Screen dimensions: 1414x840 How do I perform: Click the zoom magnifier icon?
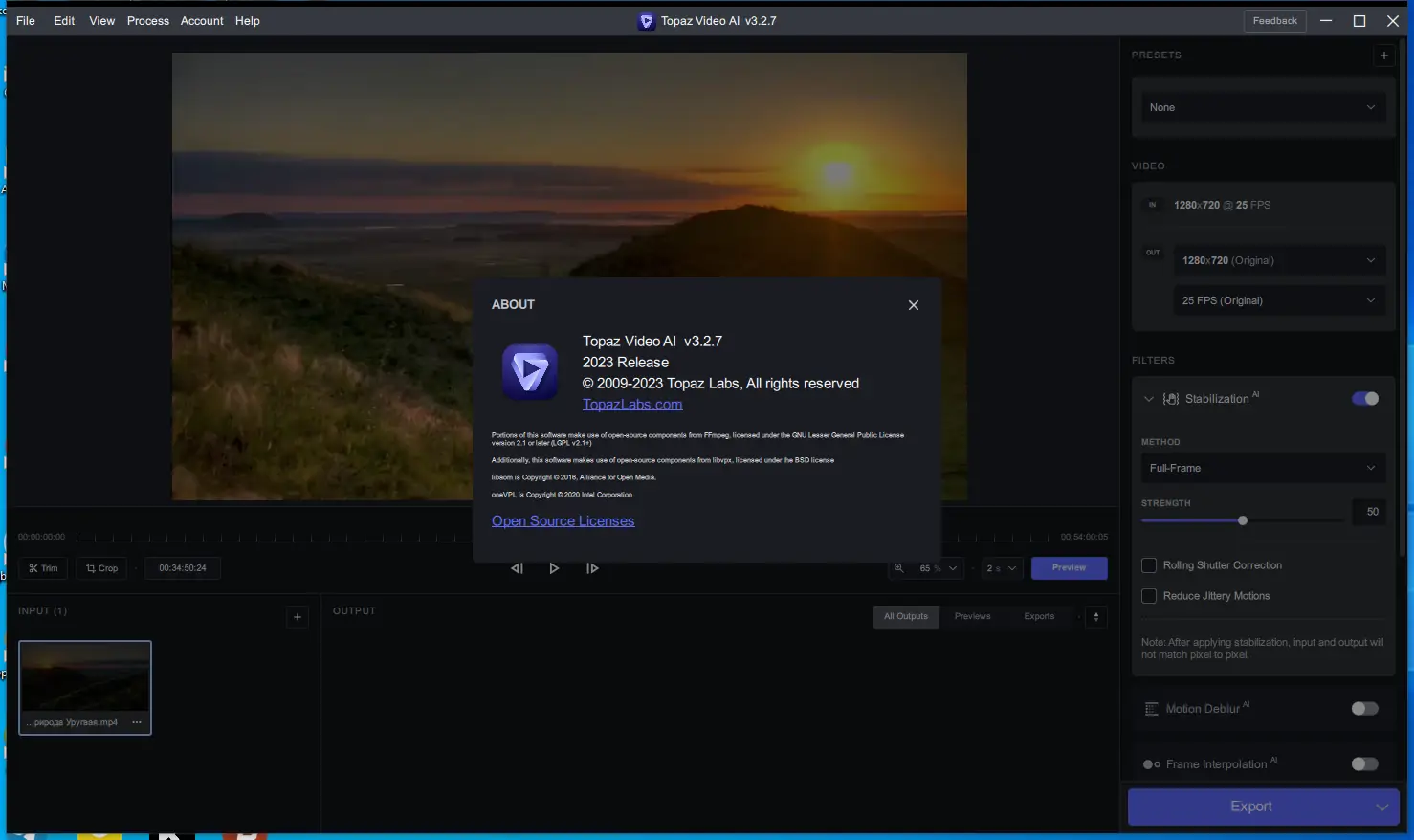(x=898, y=568)
